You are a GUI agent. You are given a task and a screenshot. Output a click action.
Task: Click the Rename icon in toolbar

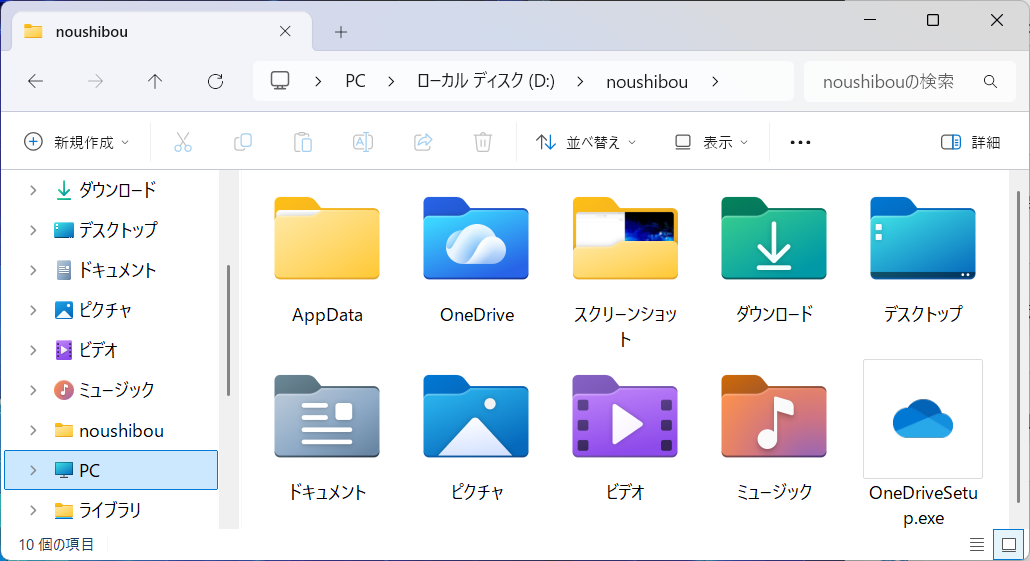[x=363, y=142]
